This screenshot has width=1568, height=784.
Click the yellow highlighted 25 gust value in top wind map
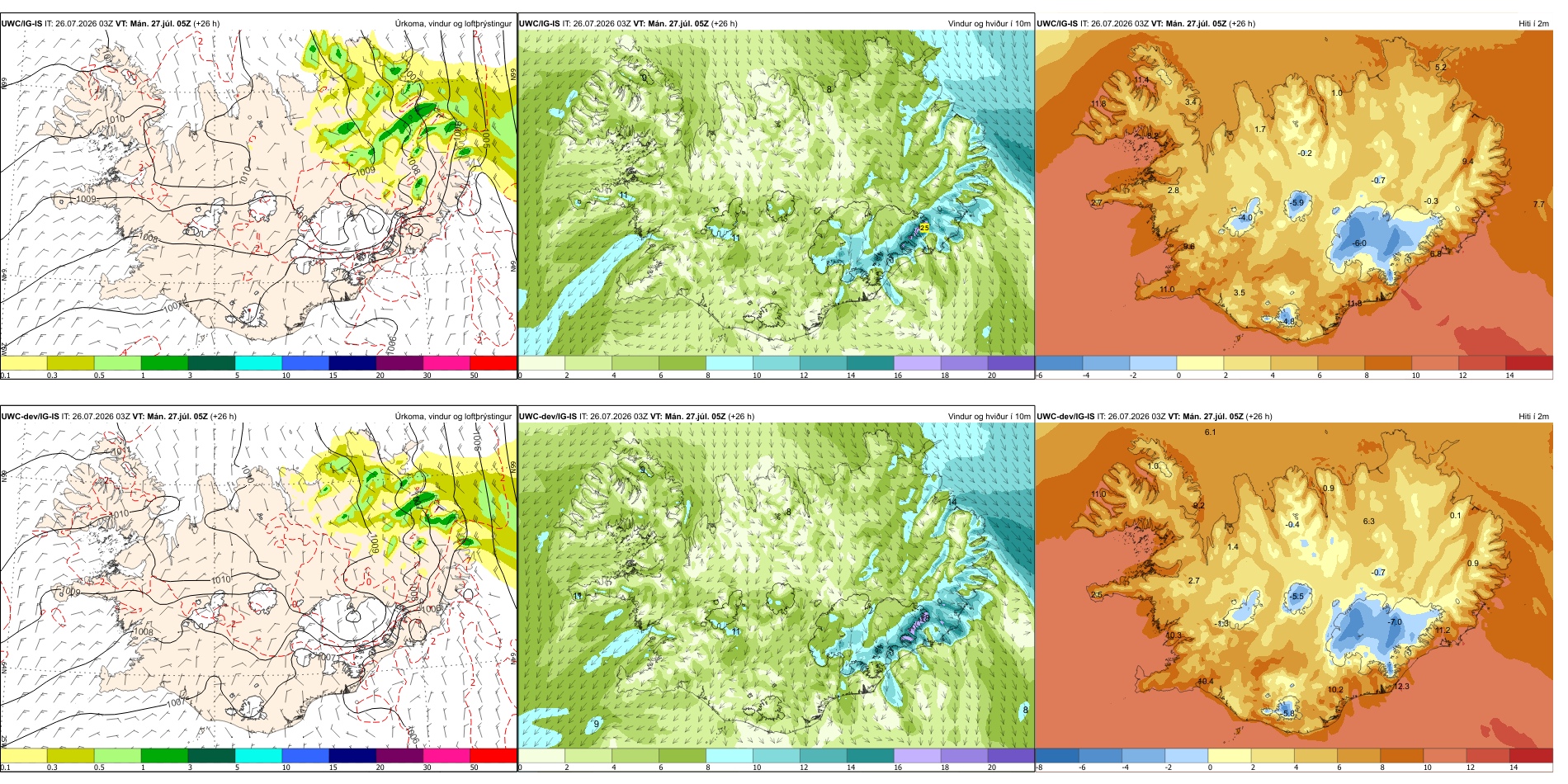[x=924, y=228]
